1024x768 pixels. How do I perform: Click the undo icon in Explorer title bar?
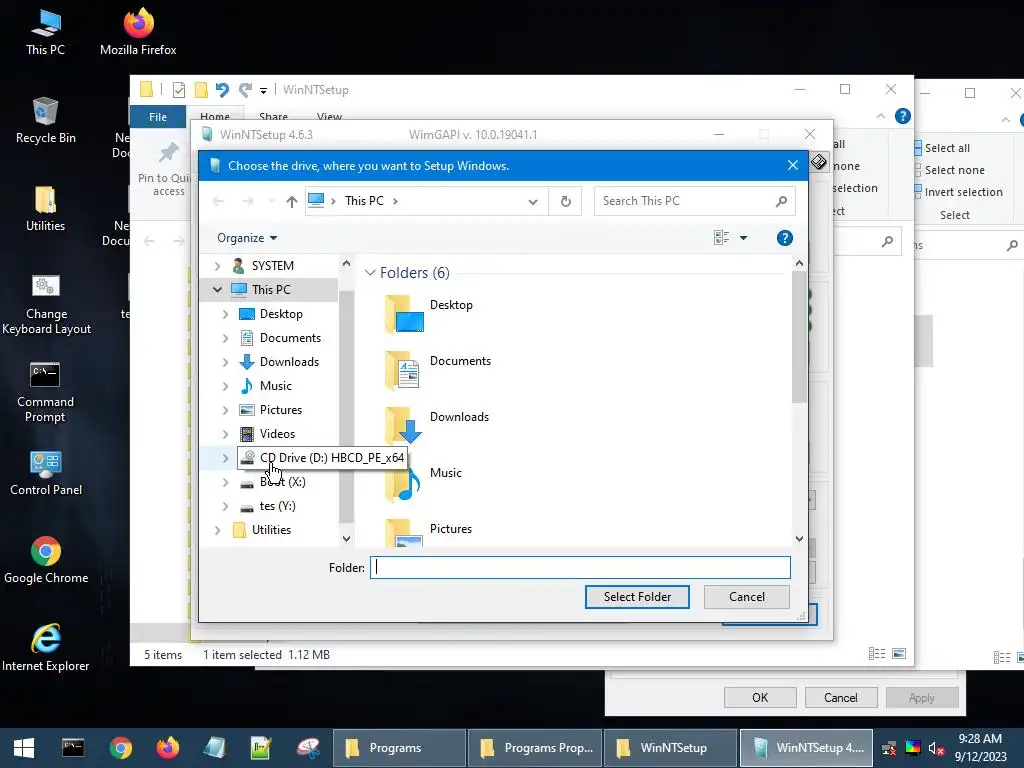point(222,89)
